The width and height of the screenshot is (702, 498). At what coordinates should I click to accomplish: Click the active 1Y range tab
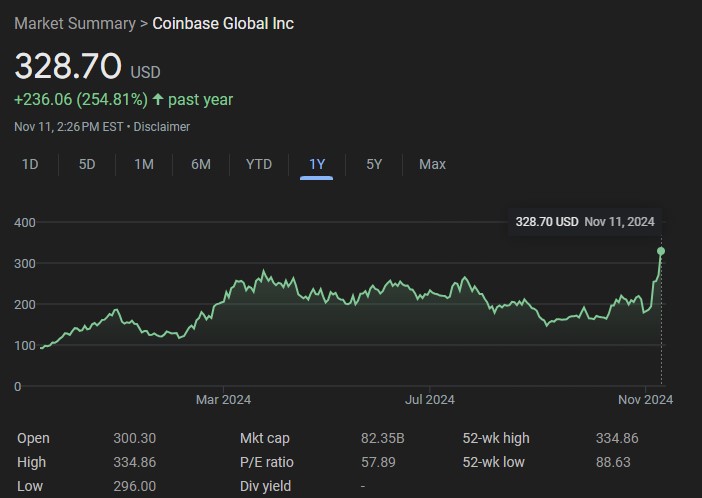coord(316,164)
